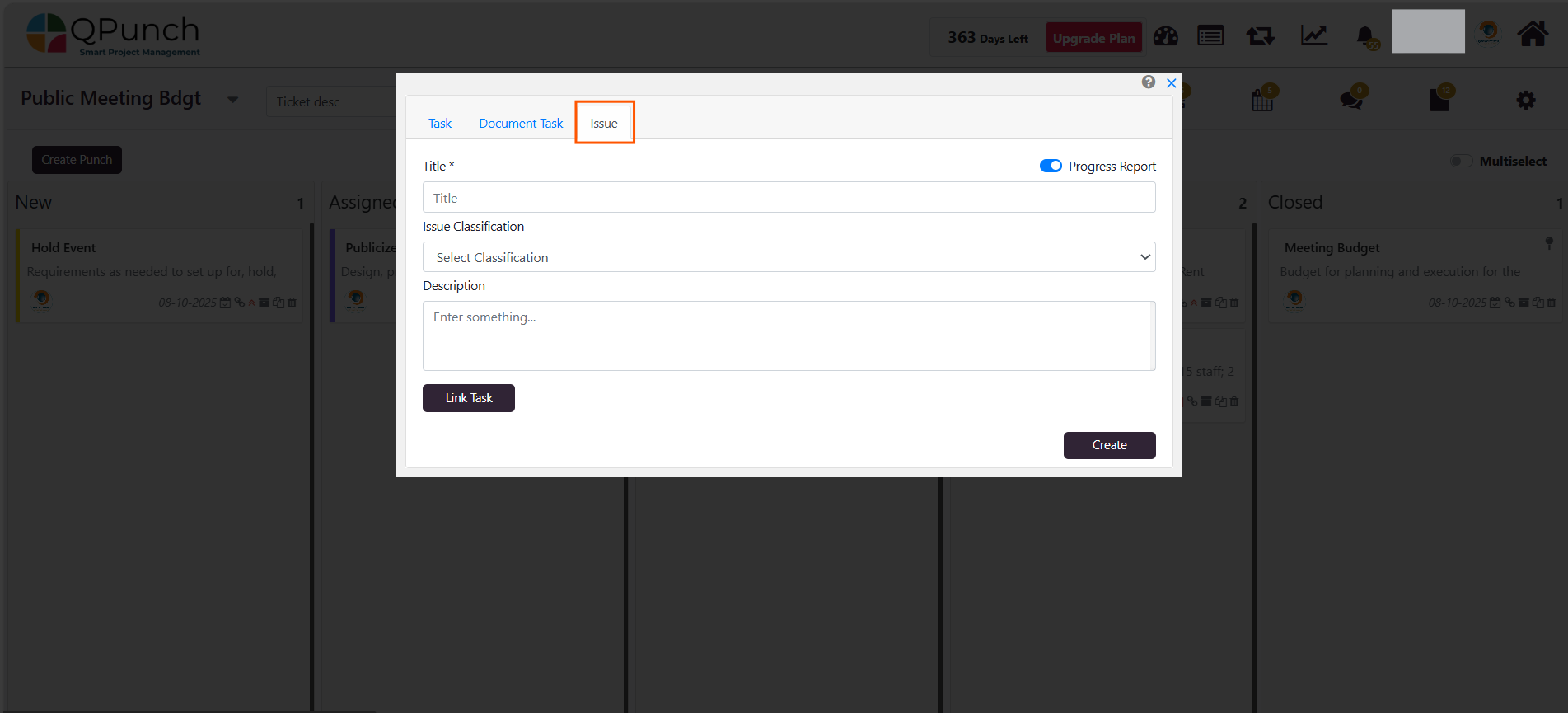
Task: Open the Select Classification dropdown
Action: pos(789,257)
